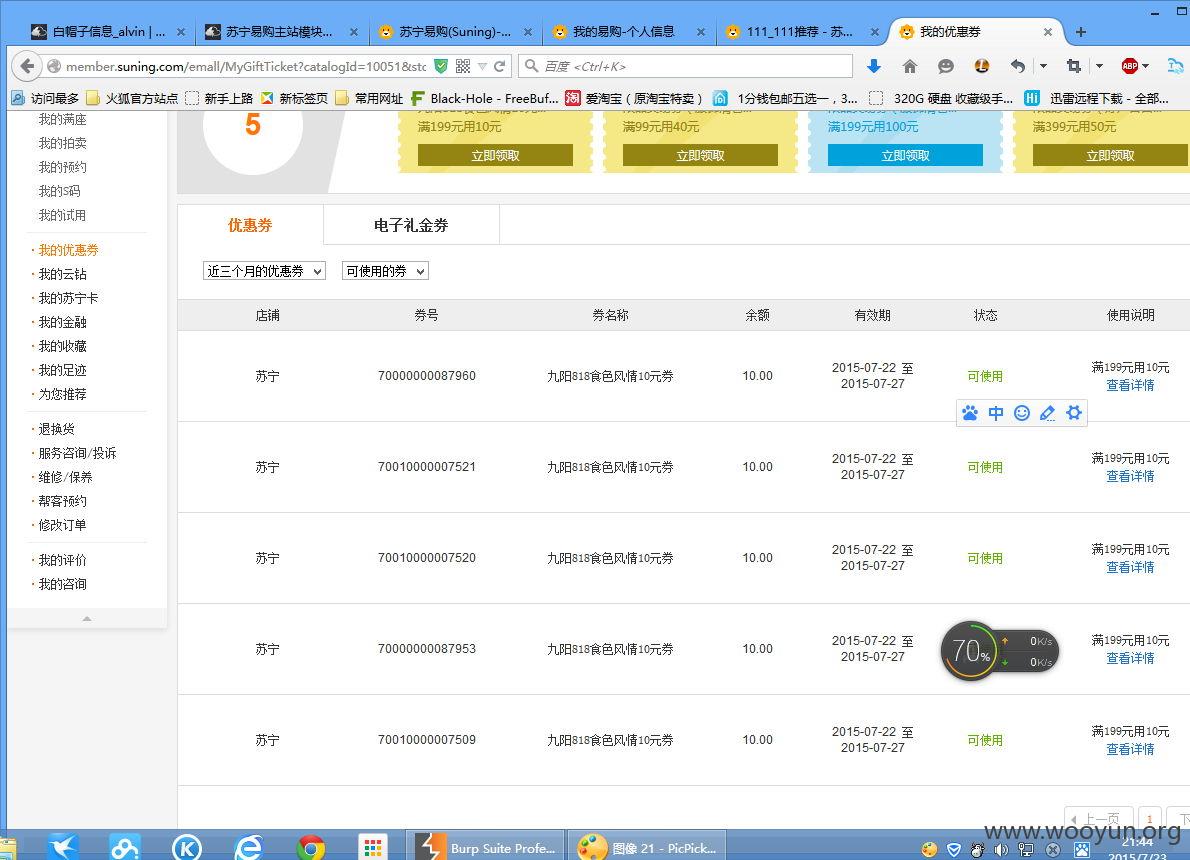Switch to 我的易购-个人信息 browser tab
The height and width of the screenshot is (860, 1190).
click(628, 32)
